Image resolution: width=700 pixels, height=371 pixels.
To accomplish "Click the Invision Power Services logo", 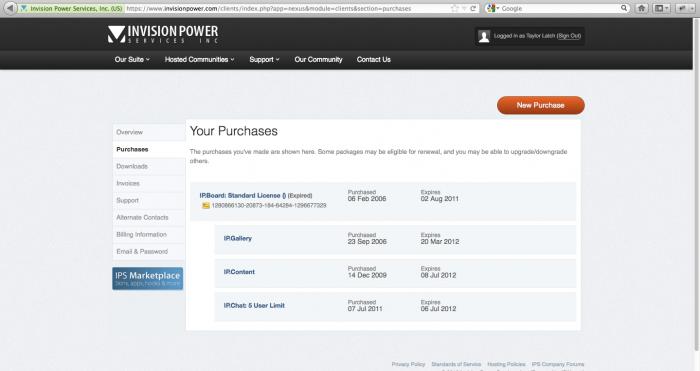I will [163, 34].
